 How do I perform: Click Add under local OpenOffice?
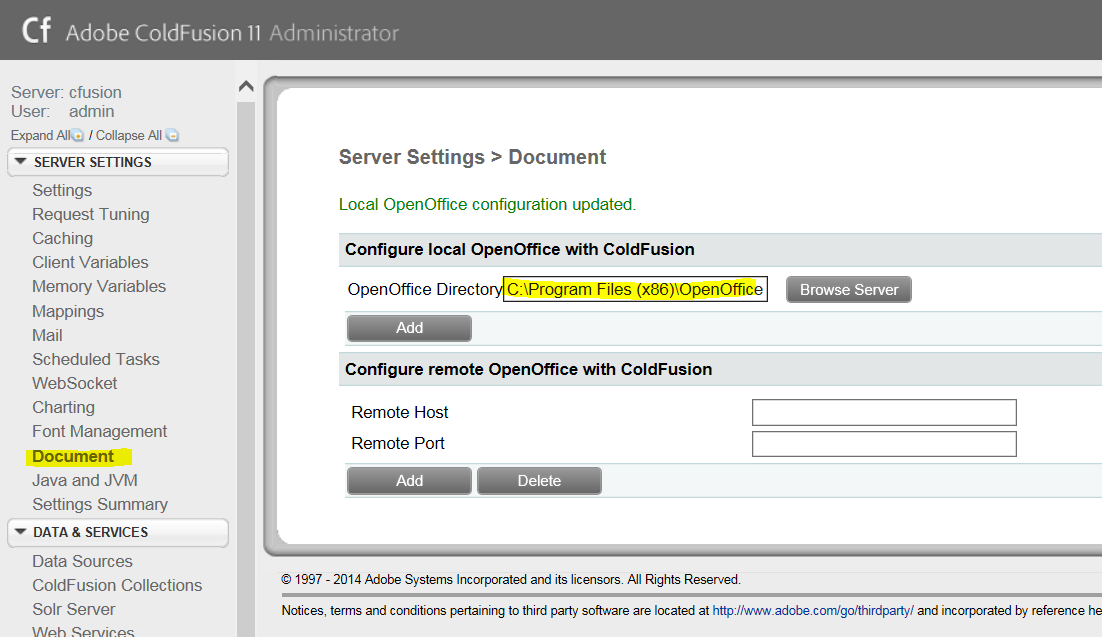click(x=409, y=328)
